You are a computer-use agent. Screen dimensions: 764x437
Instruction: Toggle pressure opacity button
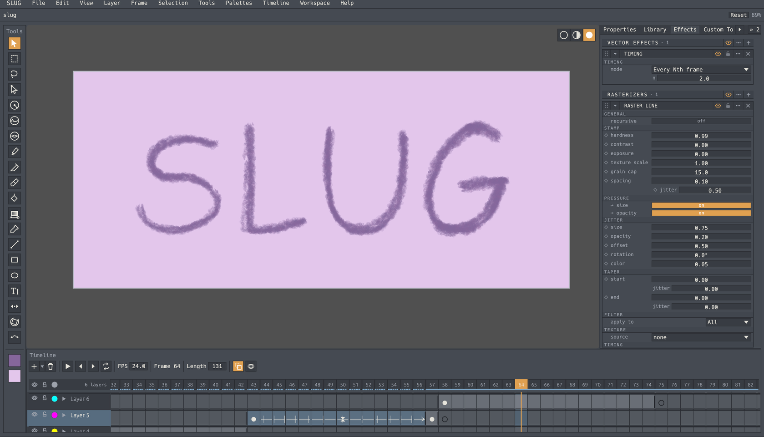tap(701, 213)
